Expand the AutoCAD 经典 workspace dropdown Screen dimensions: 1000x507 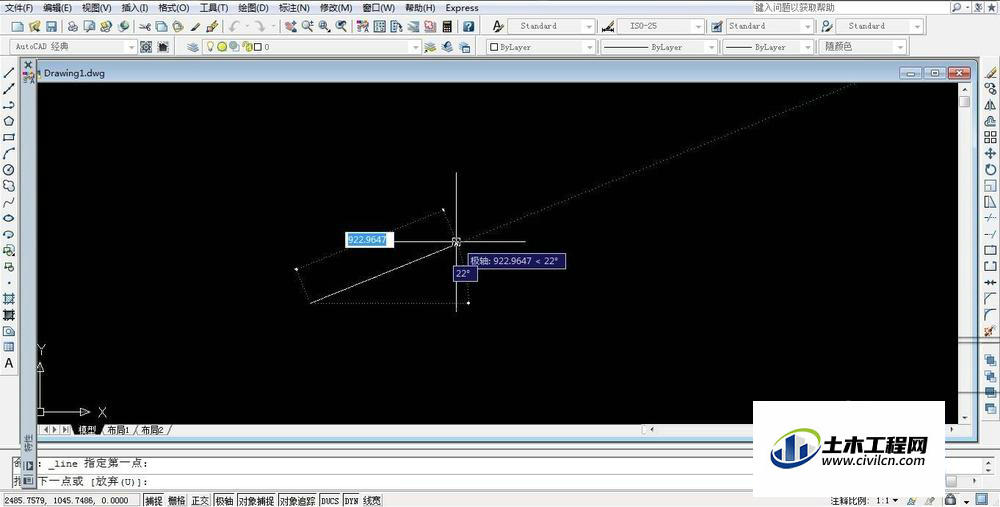(x=130, y=47)
